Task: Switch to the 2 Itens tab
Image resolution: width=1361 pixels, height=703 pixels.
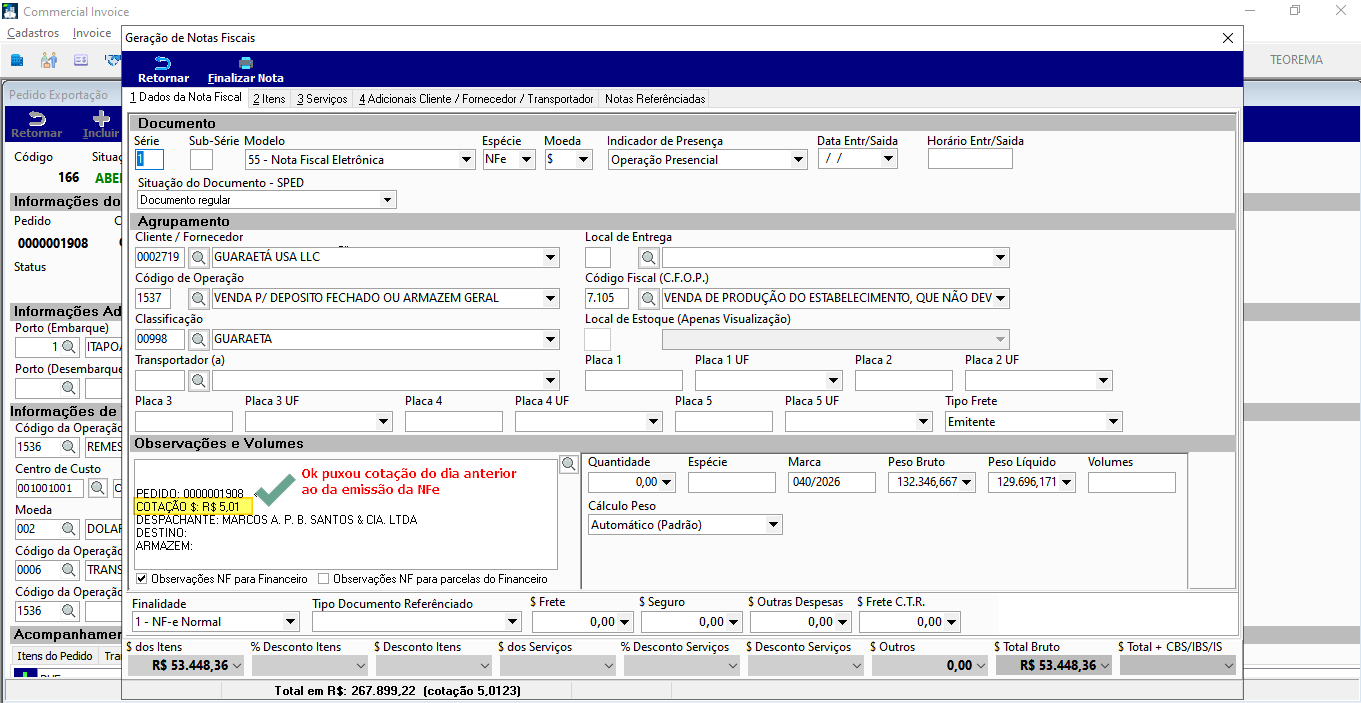Action: 269,99
